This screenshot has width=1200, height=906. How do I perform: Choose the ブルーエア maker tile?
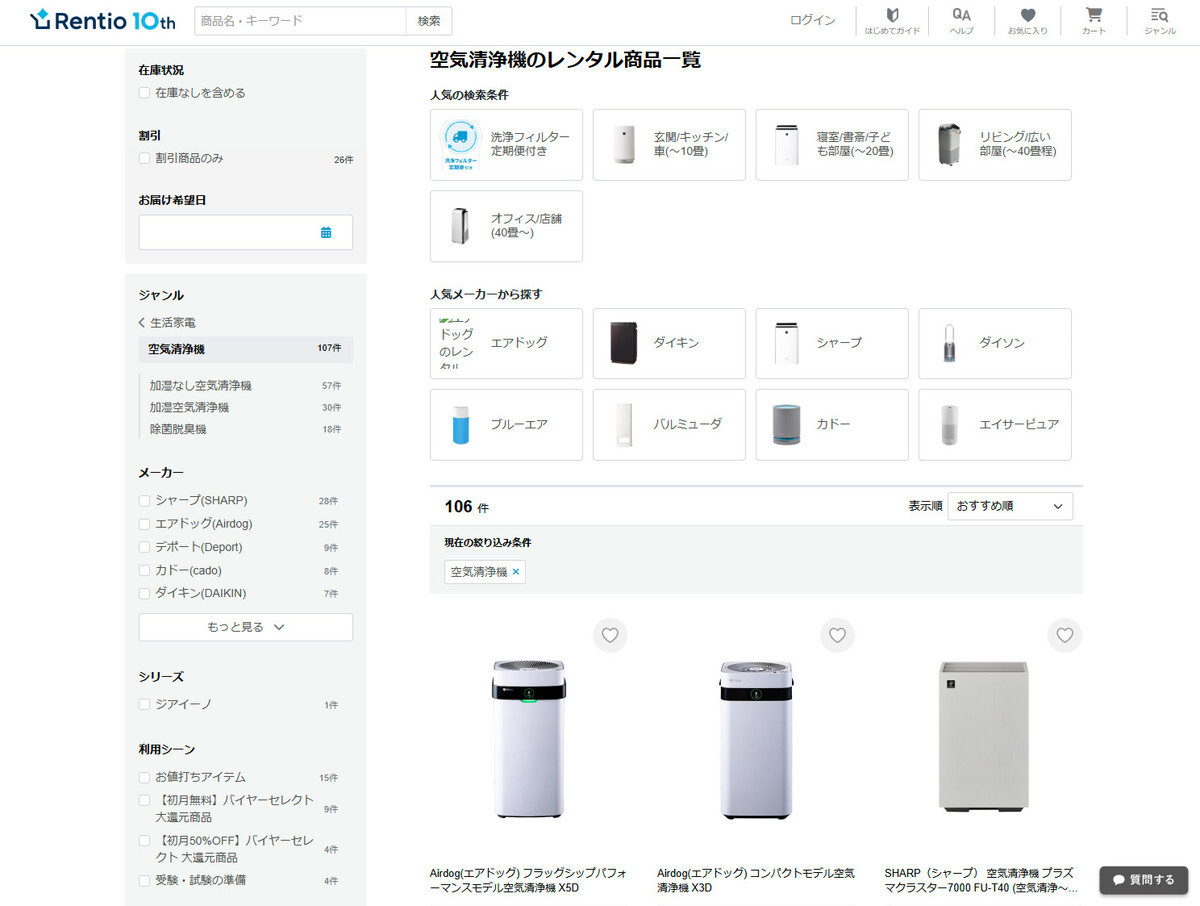click(506, 425)
